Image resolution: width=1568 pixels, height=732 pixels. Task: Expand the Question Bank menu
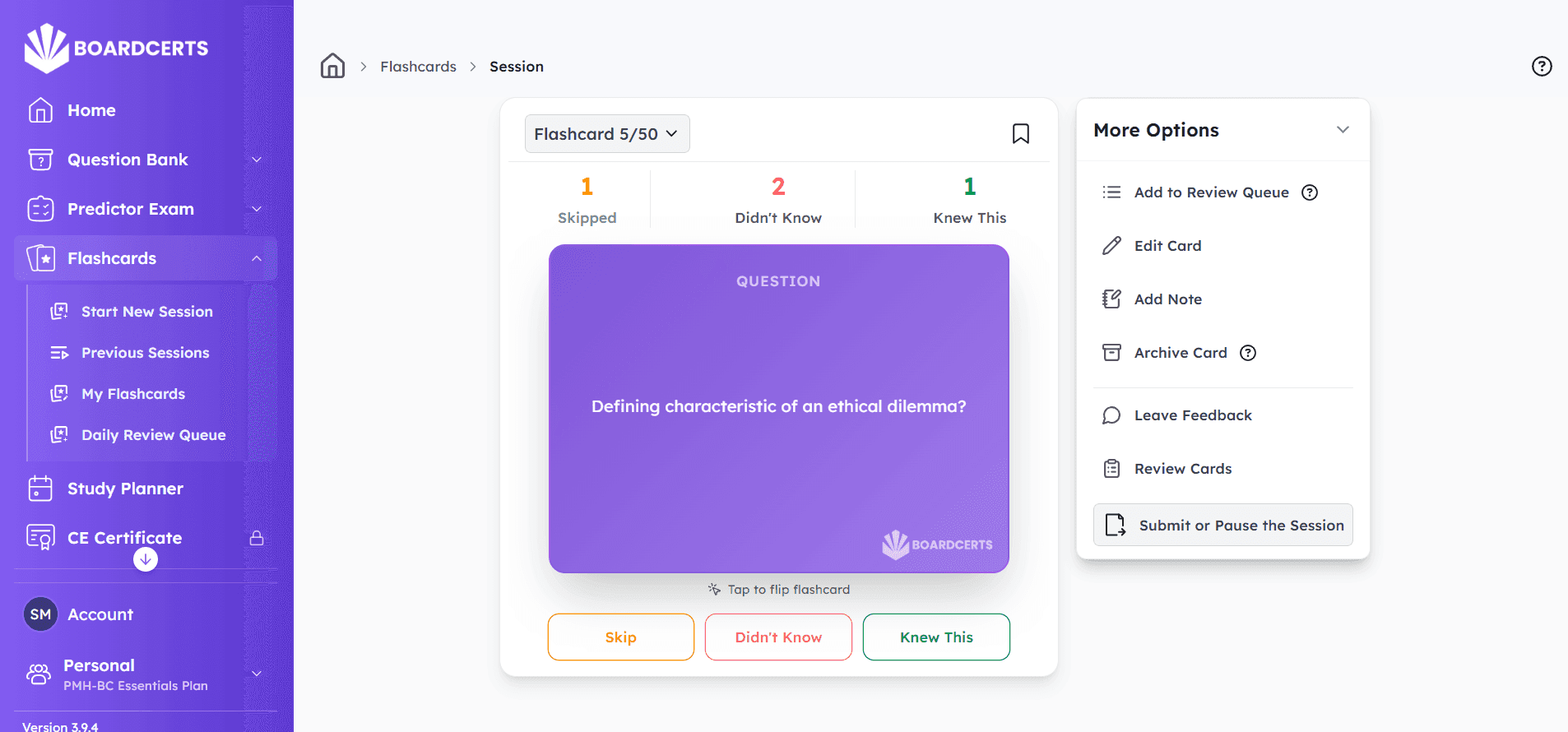coord(257,160)
